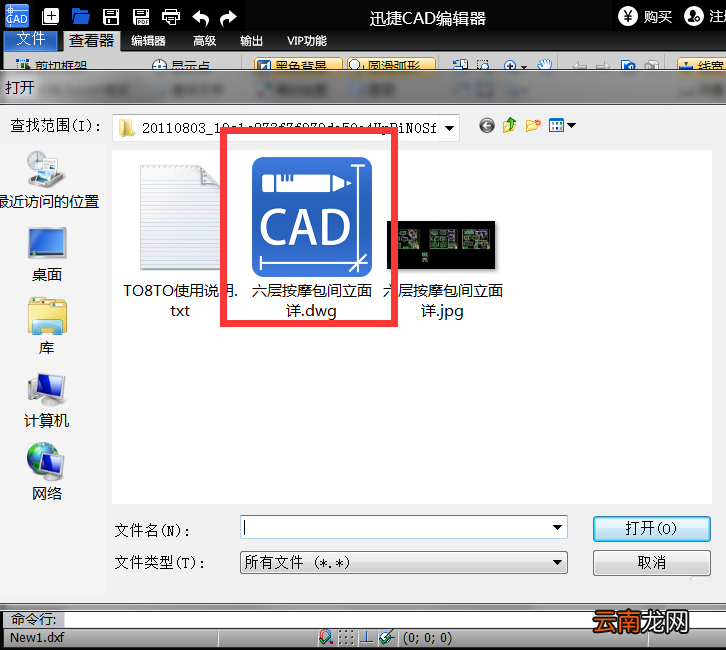This screenshot has height=650, width=726.
Task: Click the CAD application logo icon
Action: coord(17,15)
